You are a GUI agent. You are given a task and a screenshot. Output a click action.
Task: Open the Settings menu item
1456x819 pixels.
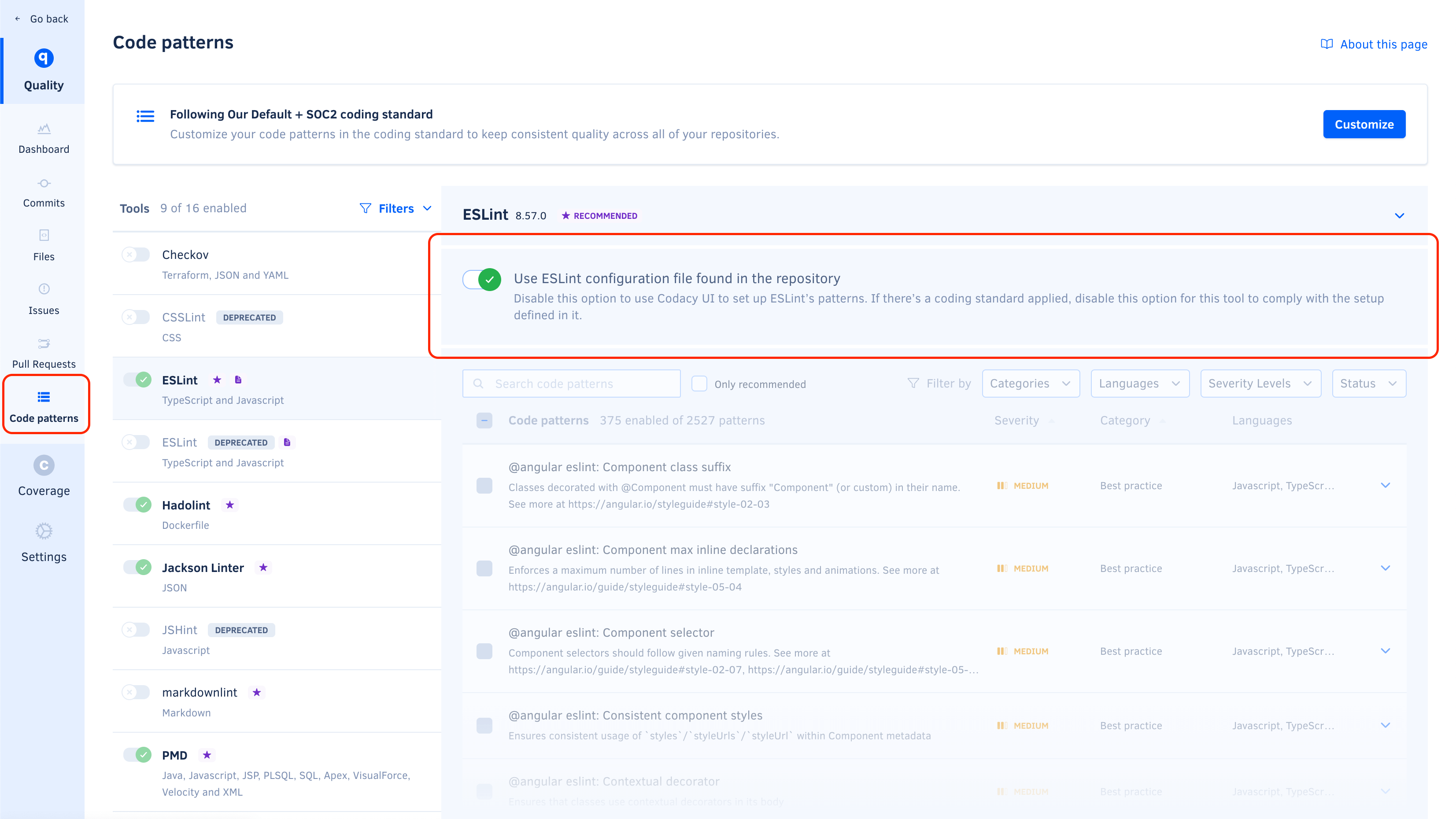click(44, 542)
